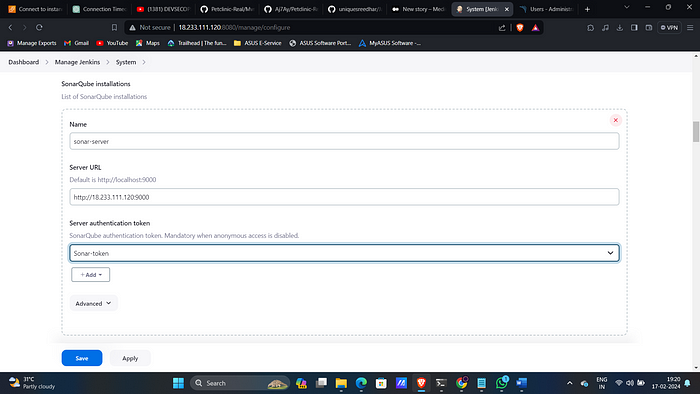Close the System Jenkins tab

(x=507, y=9)
